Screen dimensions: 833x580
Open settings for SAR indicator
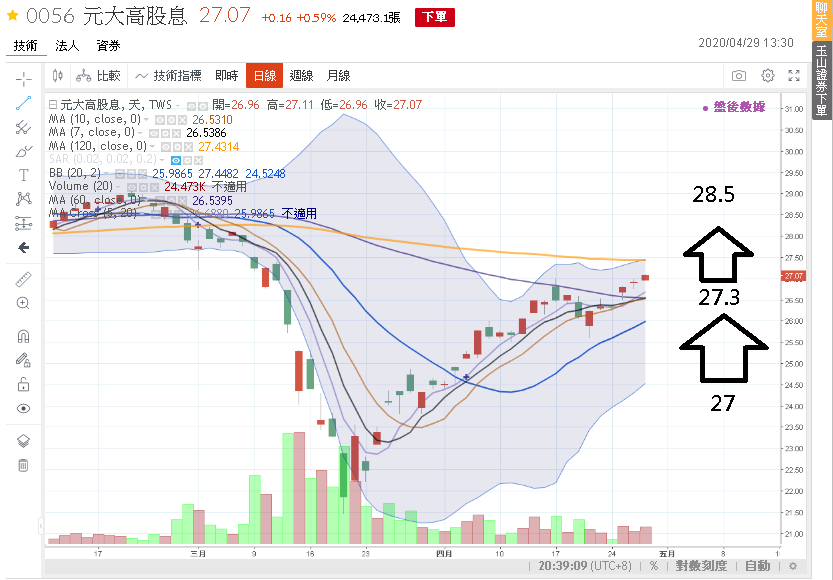coord(188,160)
